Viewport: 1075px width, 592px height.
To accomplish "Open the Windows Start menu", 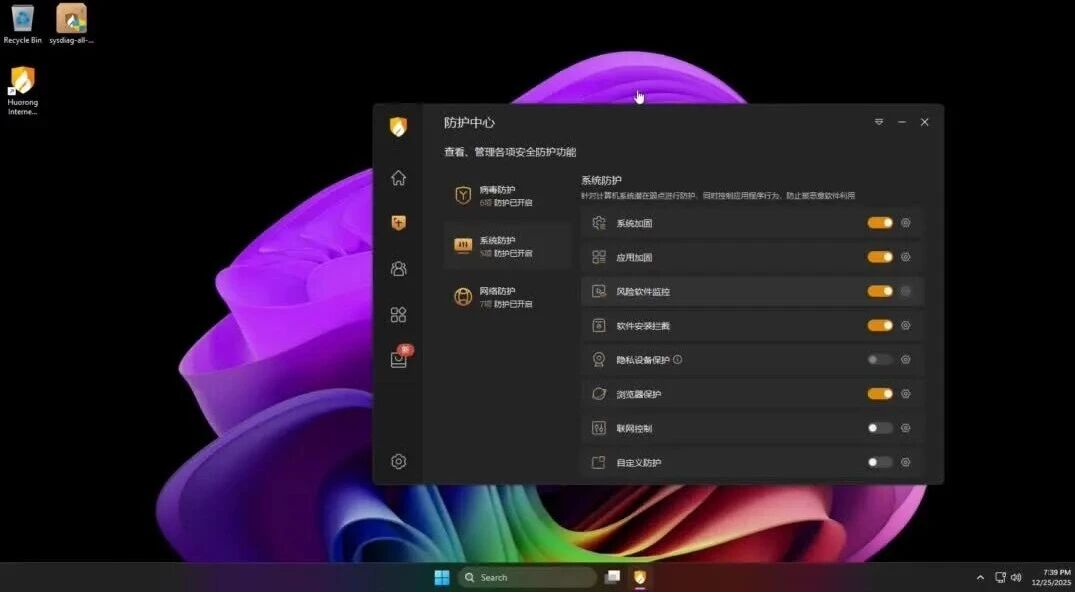I will (x=442, y=578).
